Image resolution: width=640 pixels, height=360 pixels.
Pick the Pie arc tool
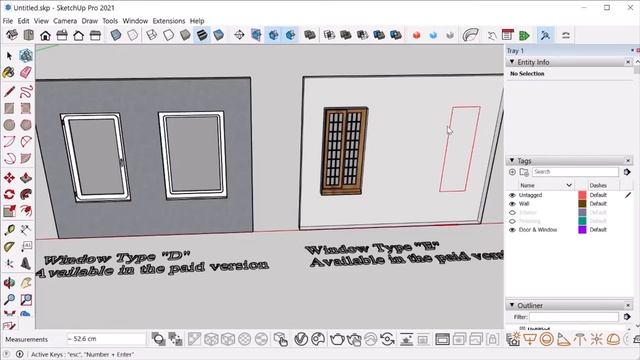(x=26, y=158)
